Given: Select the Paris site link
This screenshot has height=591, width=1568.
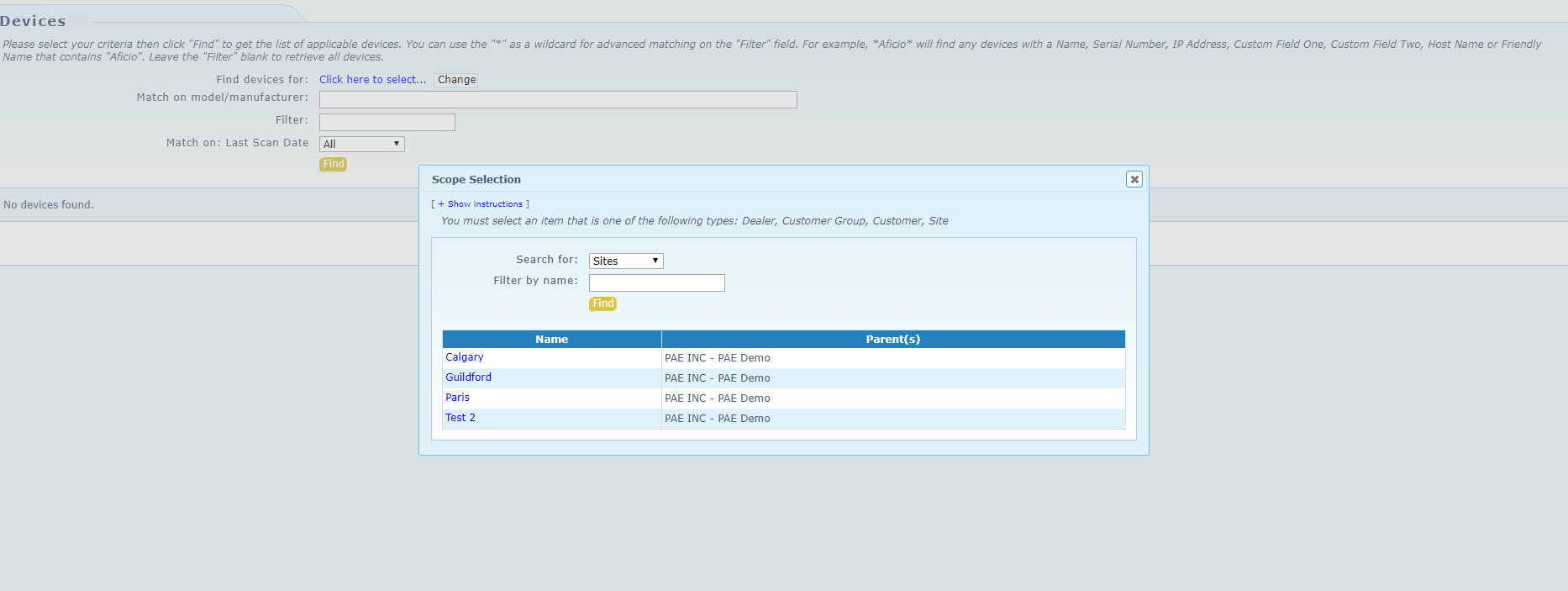Looking at the screenshot, I should pyautogui.click(x=457, y=398).
